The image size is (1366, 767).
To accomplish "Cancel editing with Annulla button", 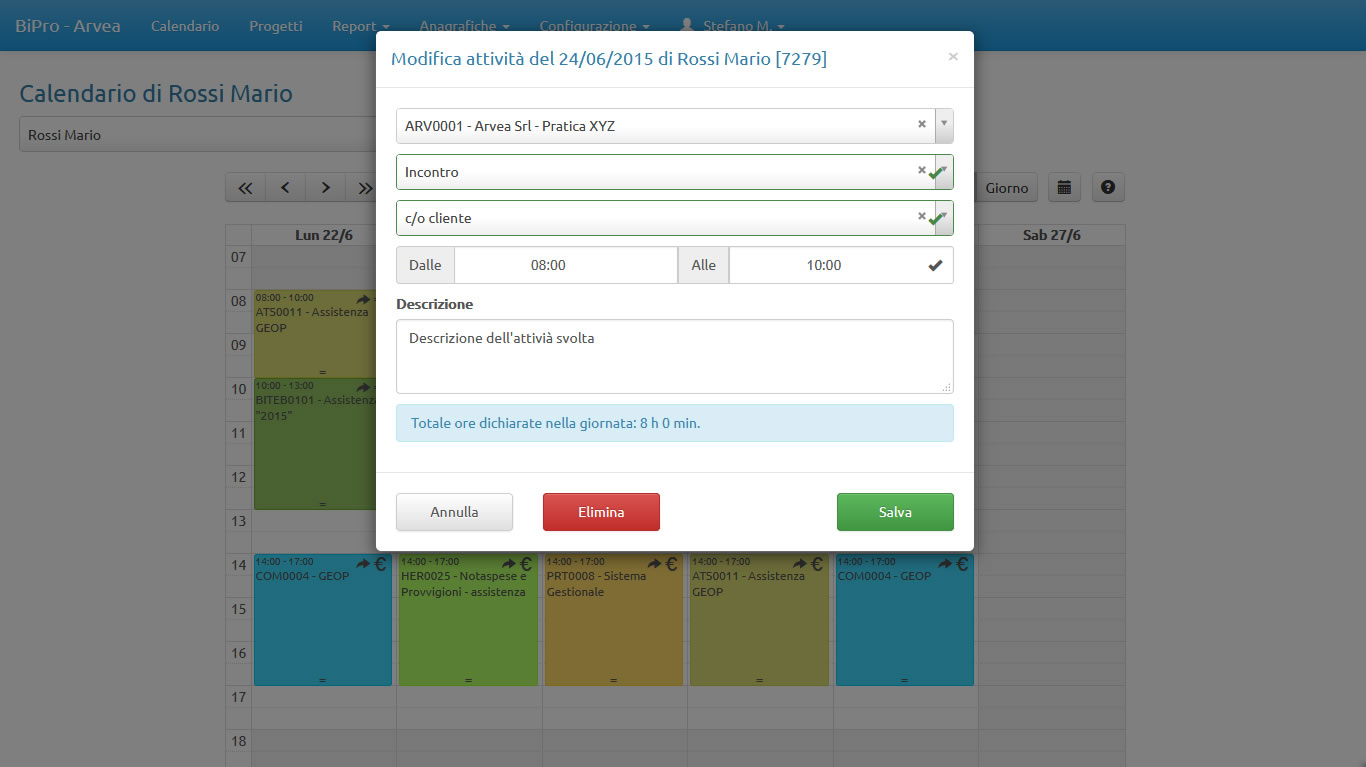I will (454, 512).
